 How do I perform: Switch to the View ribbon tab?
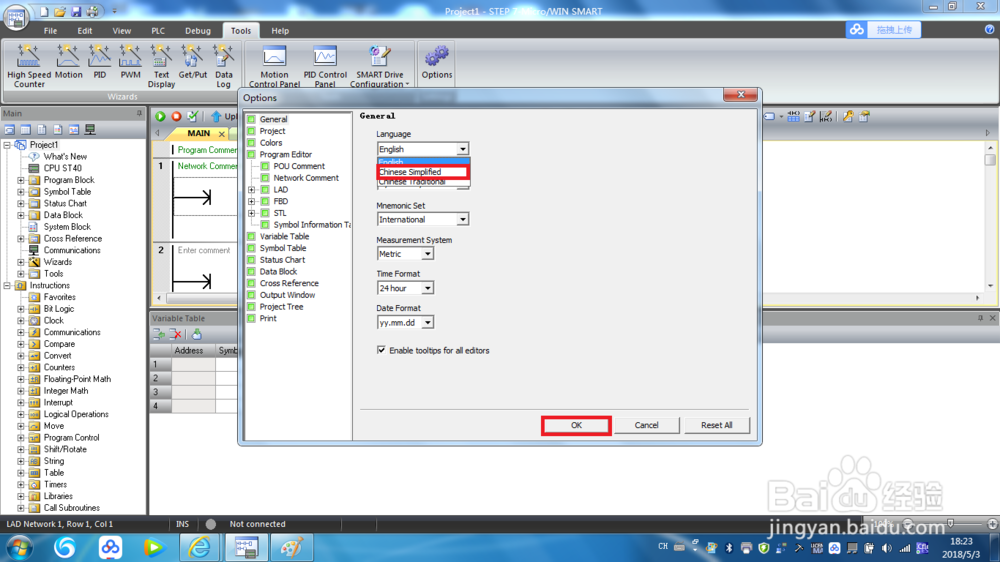(121, 31)
